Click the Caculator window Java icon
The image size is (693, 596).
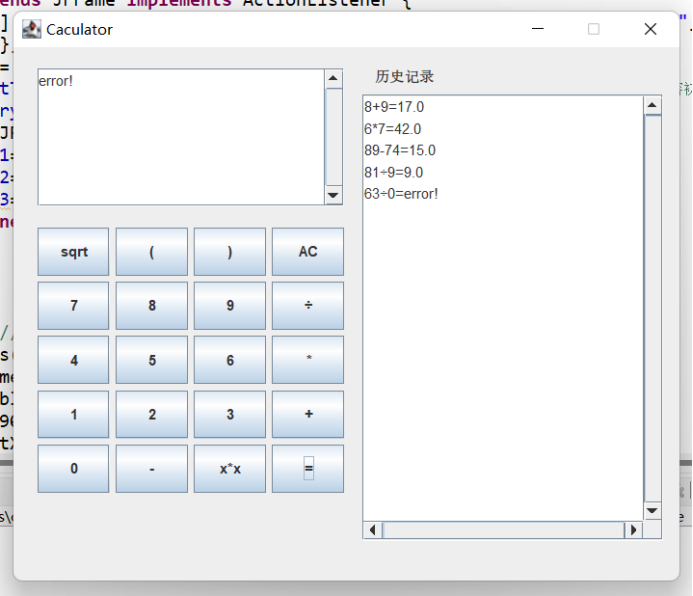pyautogui.click(x=31, y=29)
